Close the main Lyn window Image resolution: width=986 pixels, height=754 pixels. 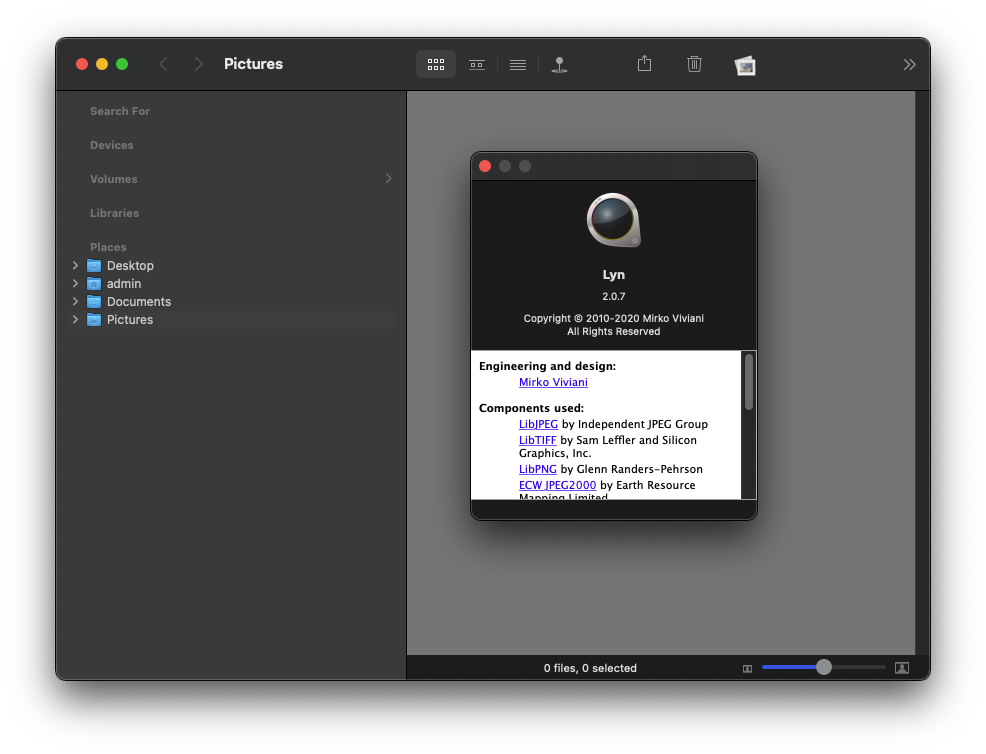(x=82, y=64)
